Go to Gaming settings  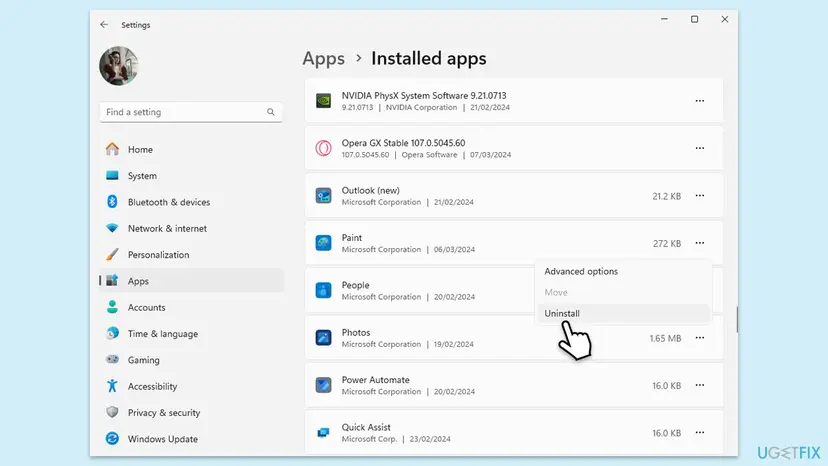(x=191, y=360)
